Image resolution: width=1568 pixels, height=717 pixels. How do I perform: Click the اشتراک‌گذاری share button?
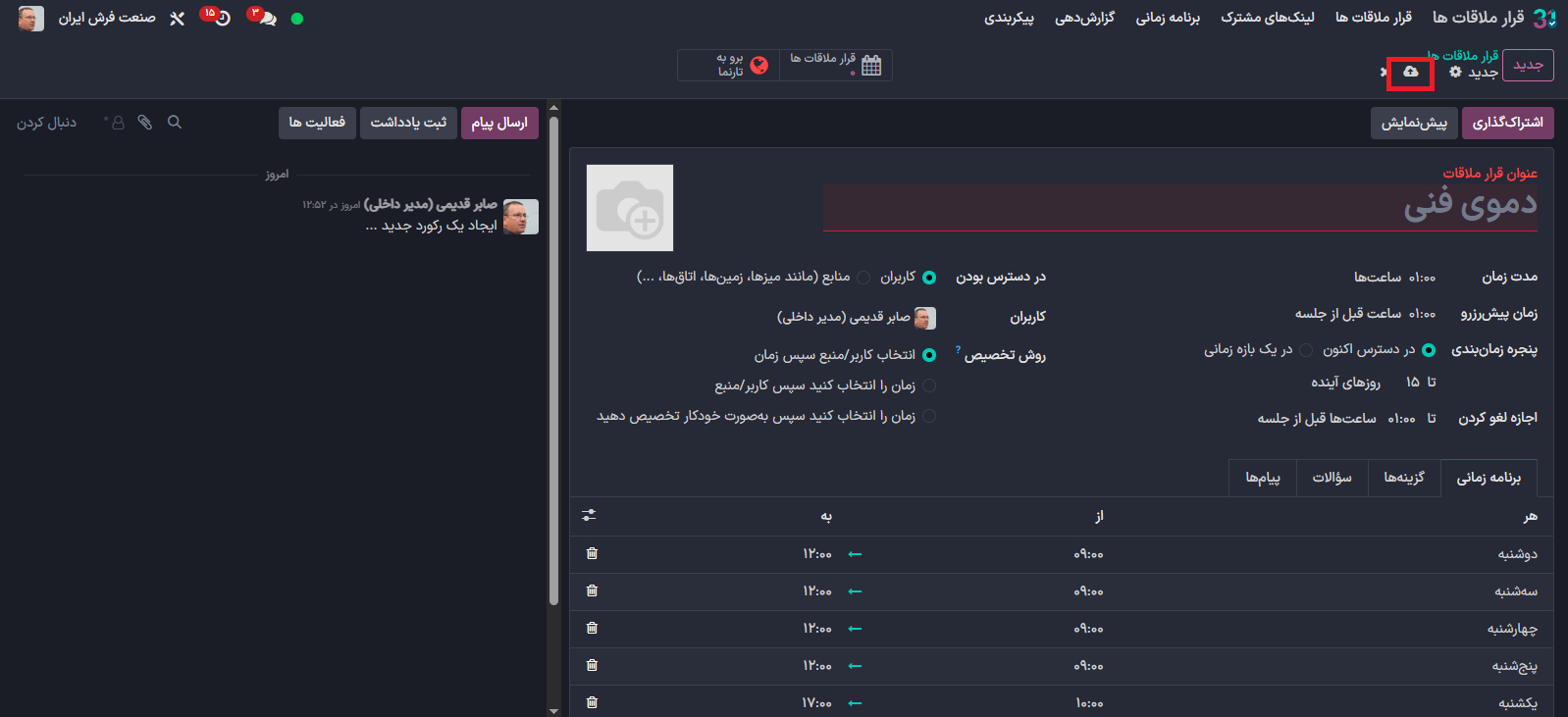[1507, 123]
